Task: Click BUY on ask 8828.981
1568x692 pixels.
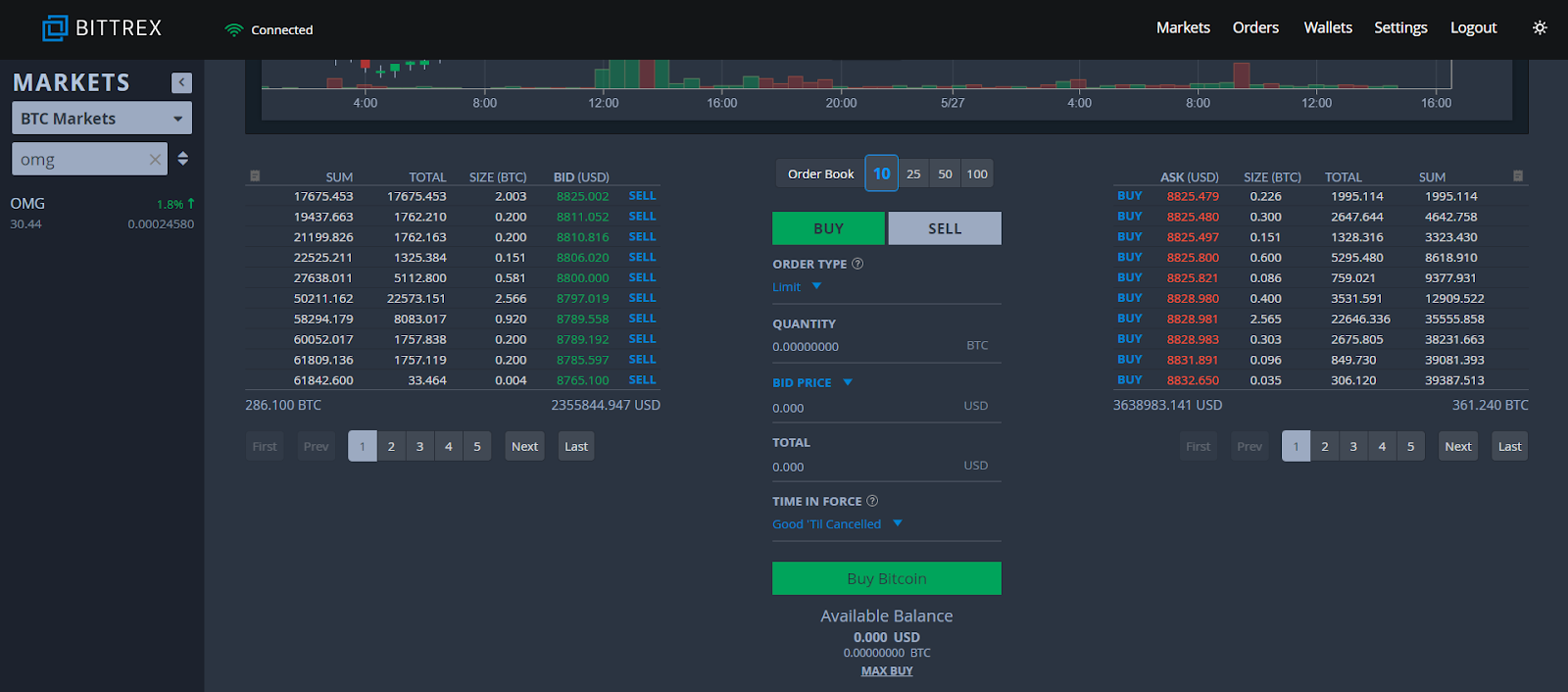Action: (x=1130, y=319)
